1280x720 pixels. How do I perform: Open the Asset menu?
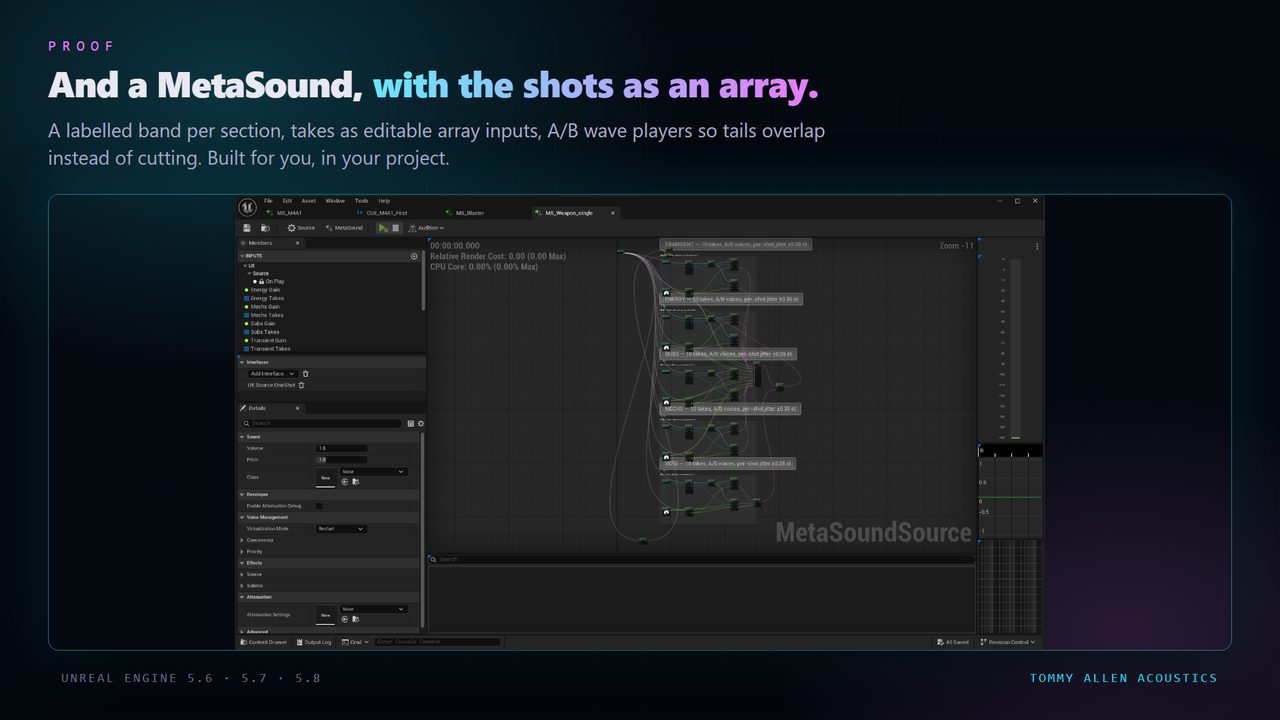click(309, 201)
